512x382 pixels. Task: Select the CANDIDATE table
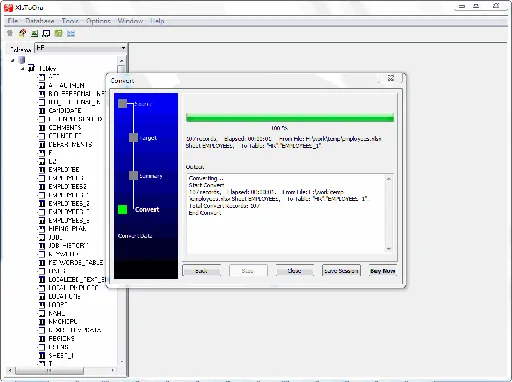point(65,110)
